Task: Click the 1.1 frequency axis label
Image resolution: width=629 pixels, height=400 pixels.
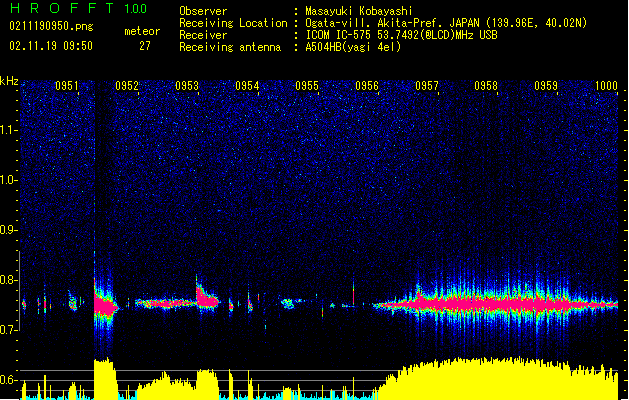Action: click(x=9, y=130)
